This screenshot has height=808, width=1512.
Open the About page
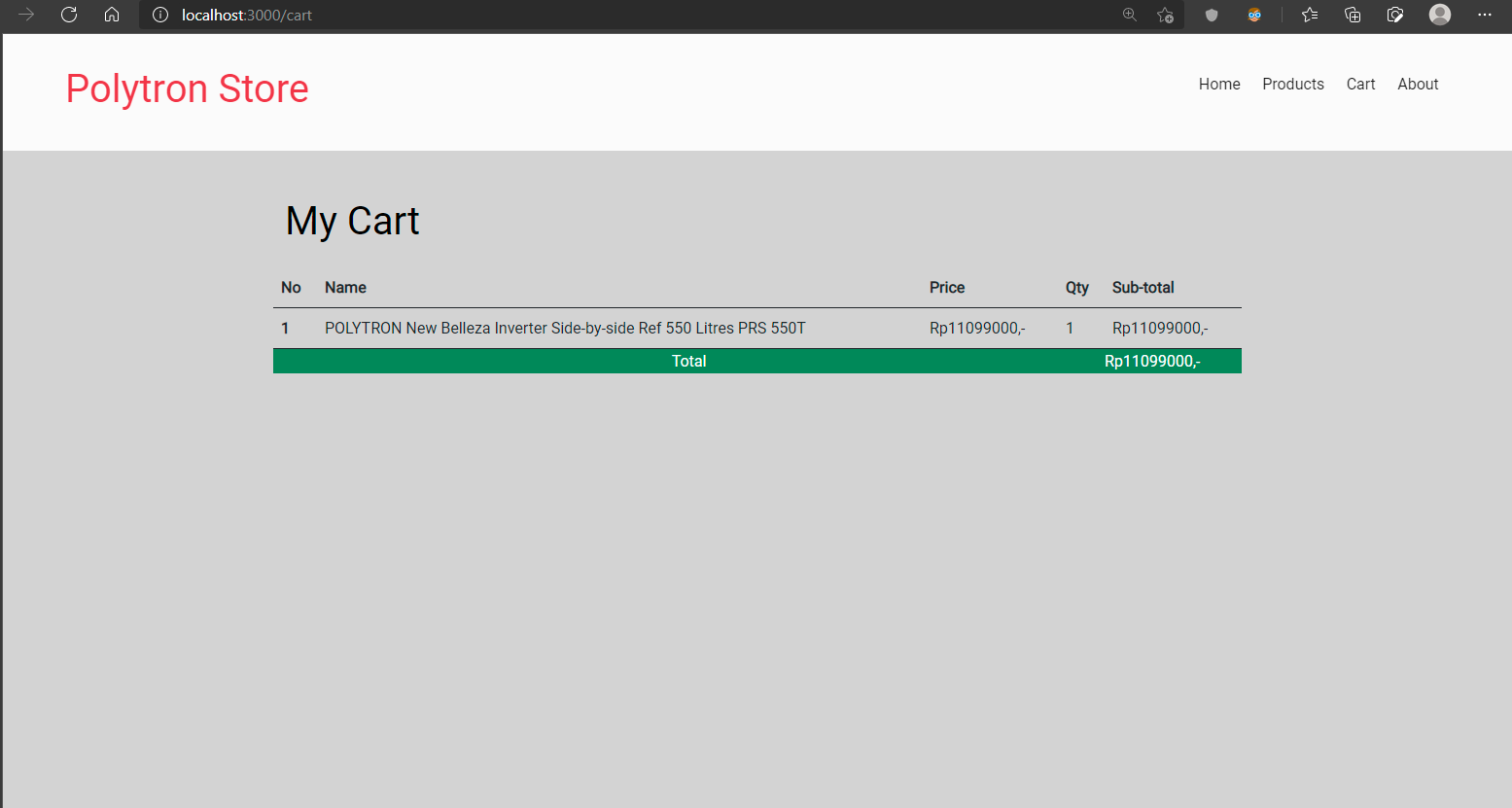pos(1418,85)
